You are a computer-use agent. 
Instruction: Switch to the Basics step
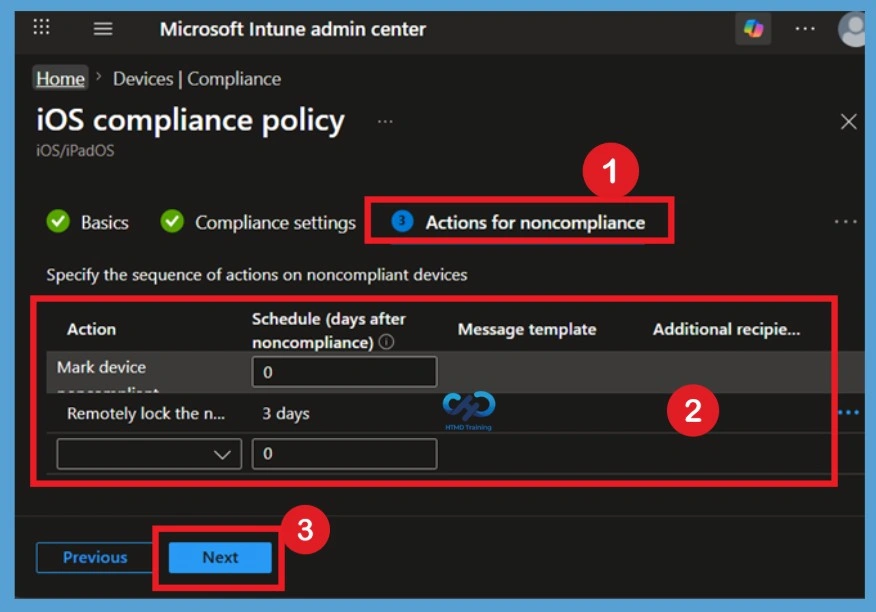(88, 222)
